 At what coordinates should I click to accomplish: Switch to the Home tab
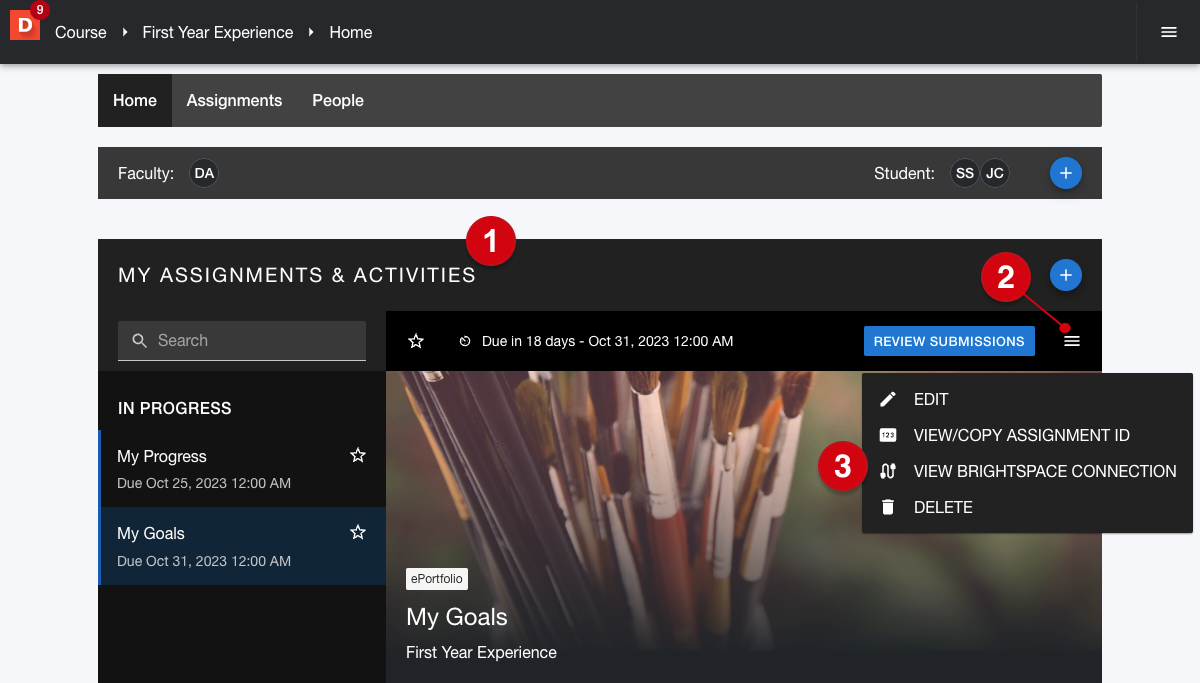pyautogui.click(x=135, y=100)
